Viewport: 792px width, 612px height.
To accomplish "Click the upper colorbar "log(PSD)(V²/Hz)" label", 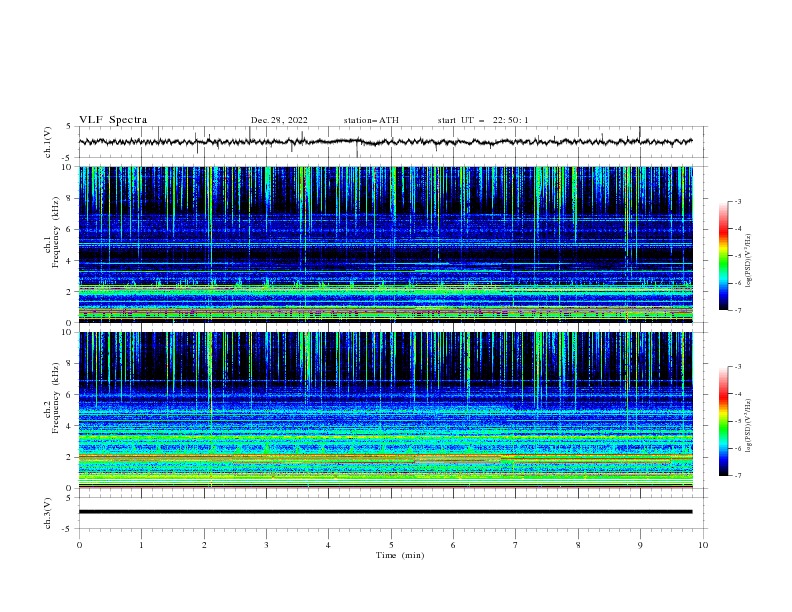I will coord(748,261).
